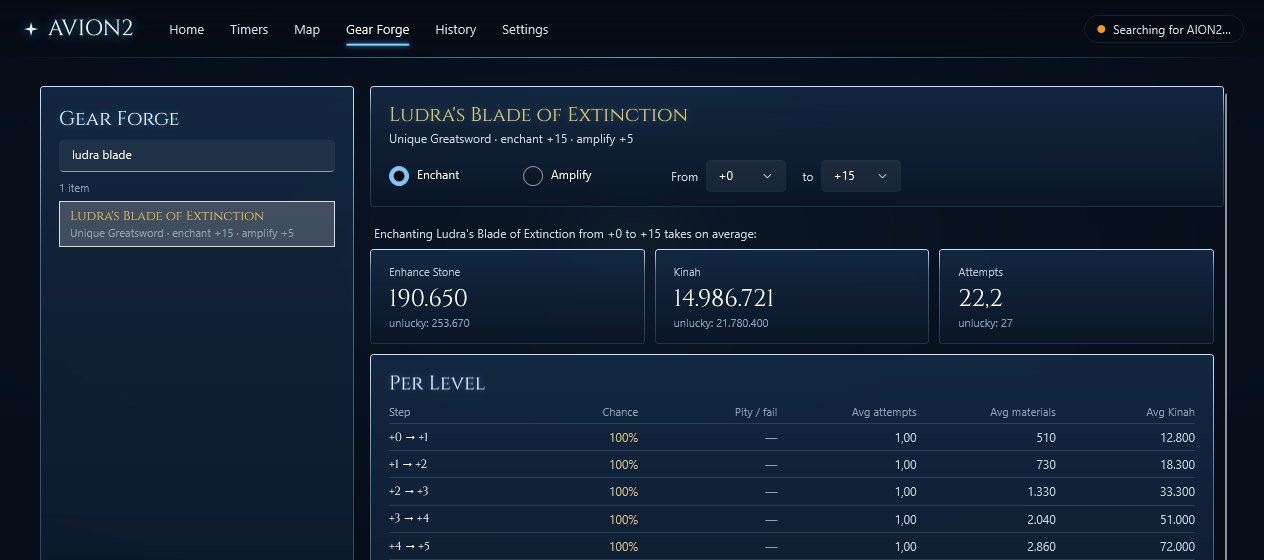
Task: Click the AVION2 star logo icon
Action: tap(31, 29)
